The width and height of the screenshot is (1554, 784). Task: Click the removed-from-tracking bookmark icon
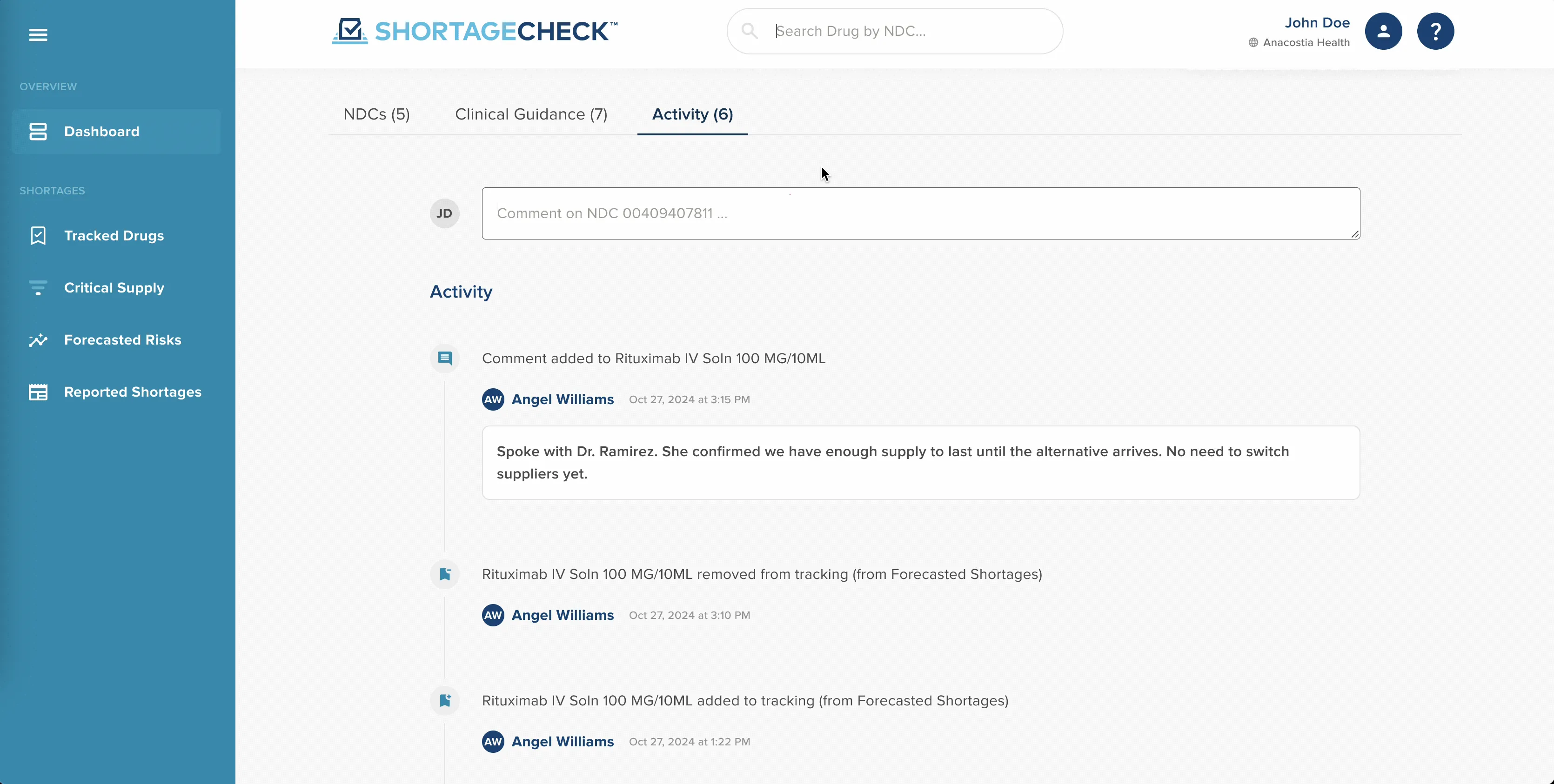445,574
